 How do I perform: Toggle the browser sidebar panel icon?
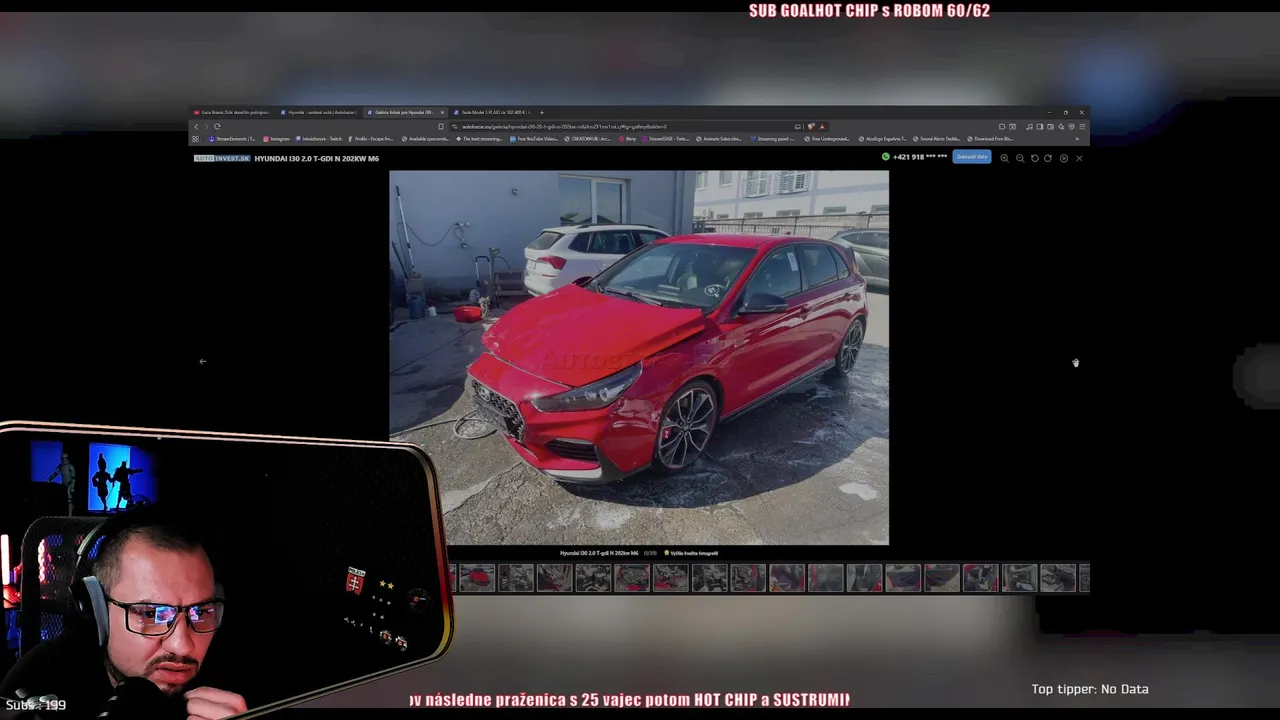pyautogui.click(x=1040, y=127)
